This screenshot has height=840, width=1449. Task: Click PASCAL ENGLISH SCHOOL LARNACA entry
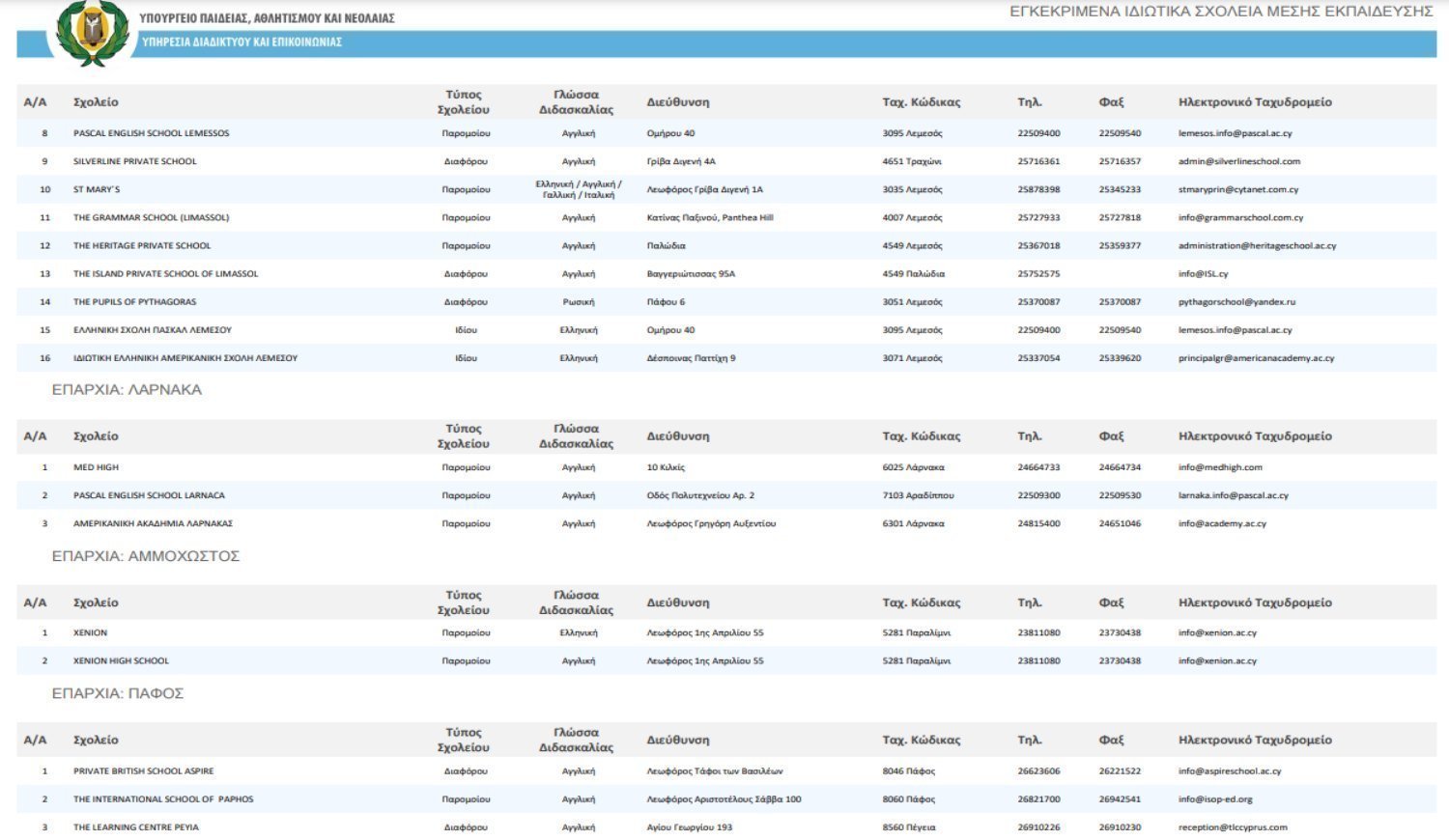(x=150, y=495)
